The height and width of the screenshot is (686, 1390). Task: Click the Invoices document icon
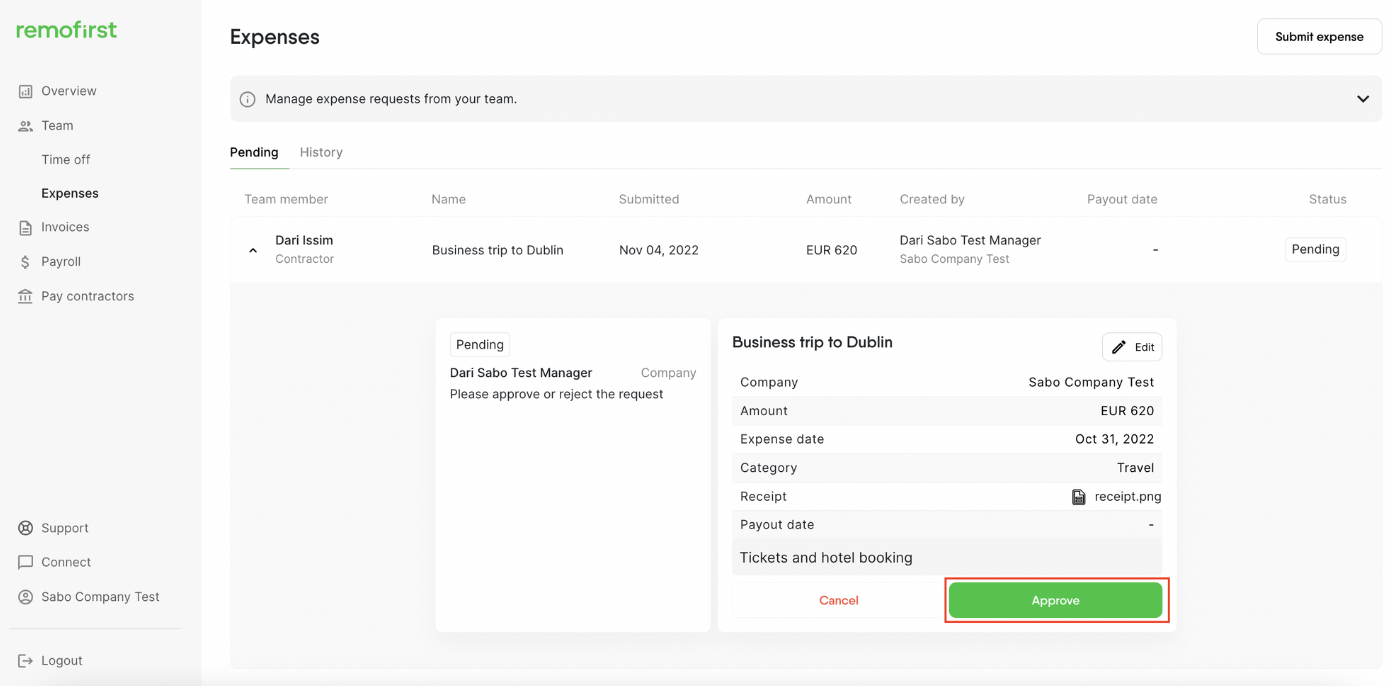pyautogui.click(x=26, y=228)
